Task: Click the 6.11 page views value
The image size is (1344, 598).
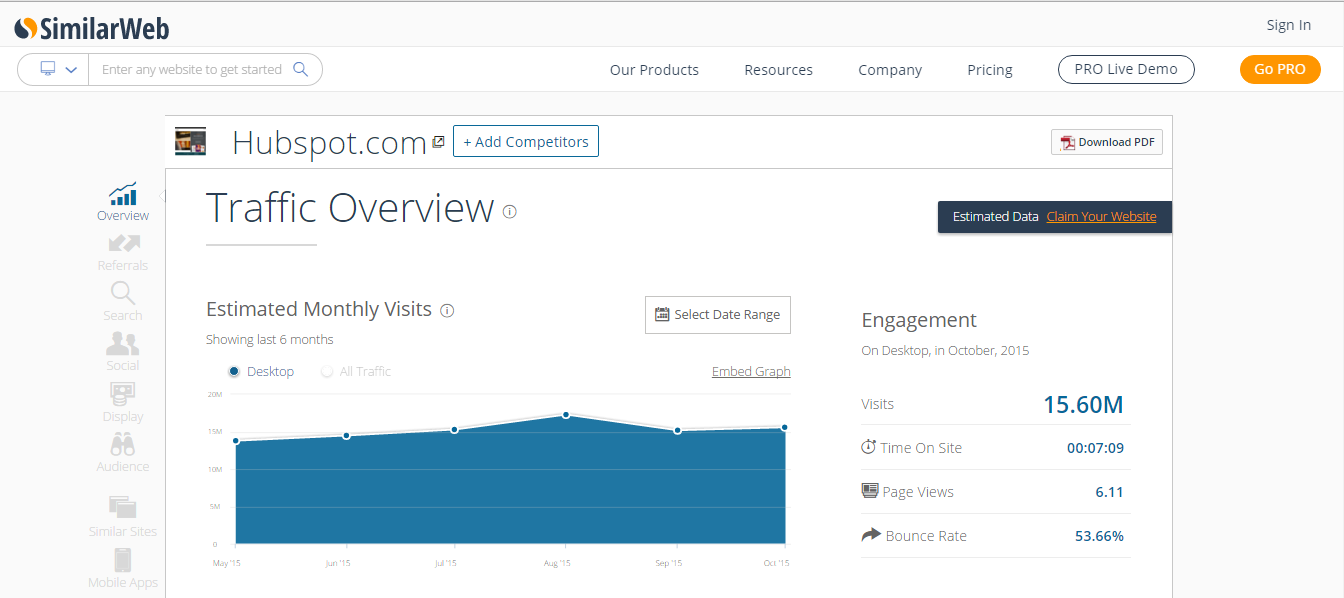Action: (x=1110, y=492)
